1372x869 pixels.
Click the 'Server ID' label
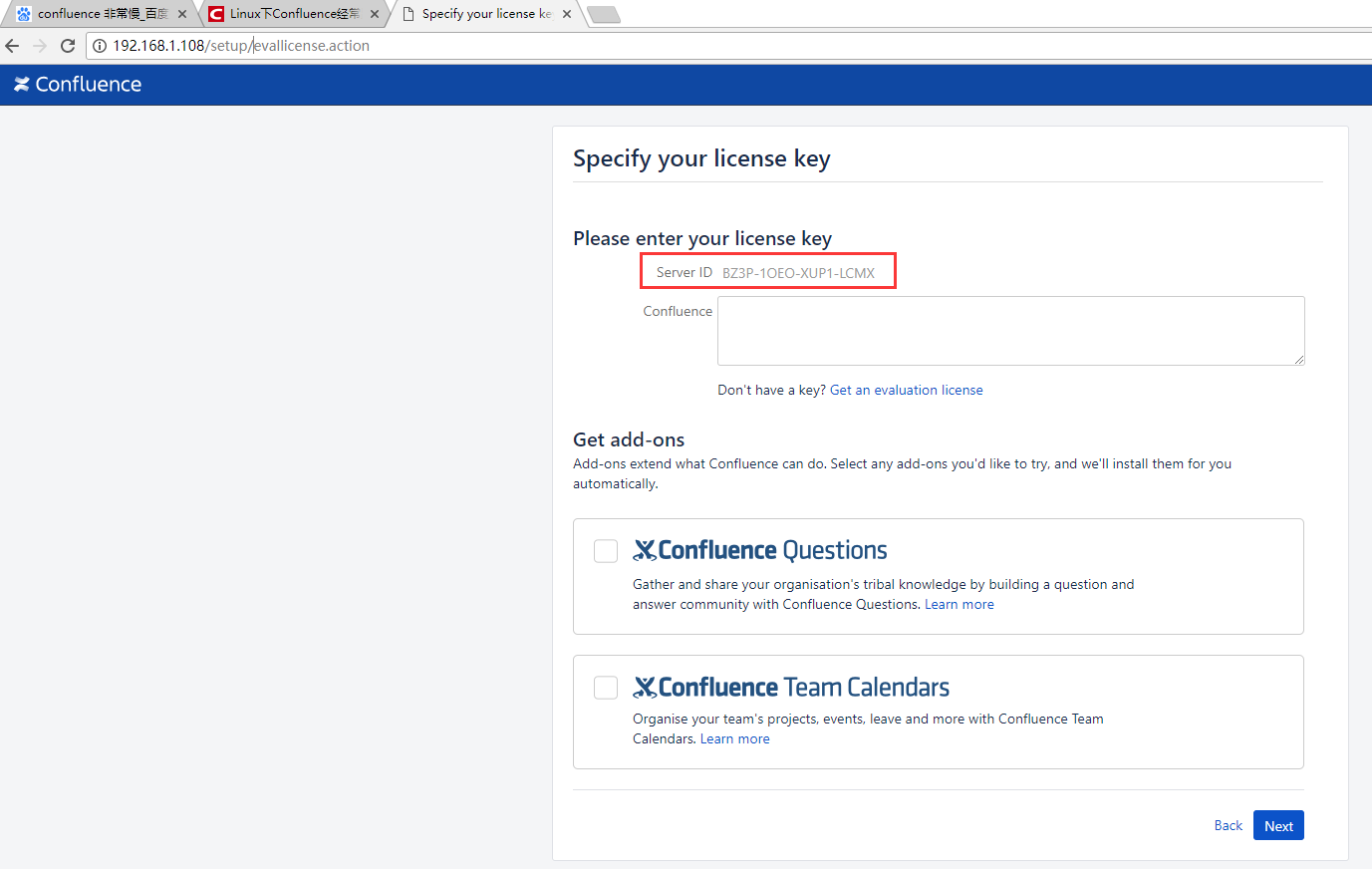[x=685, y=272]
